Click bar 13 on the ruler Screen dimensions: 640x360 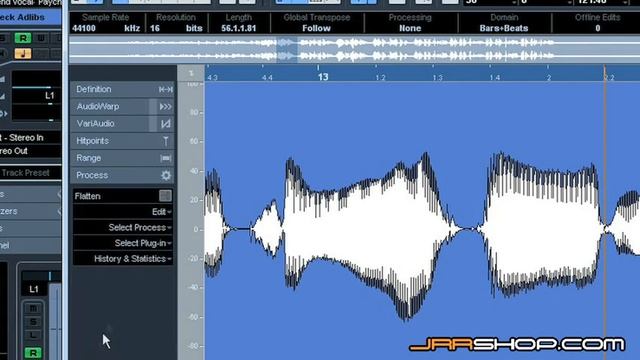[322, 77]
